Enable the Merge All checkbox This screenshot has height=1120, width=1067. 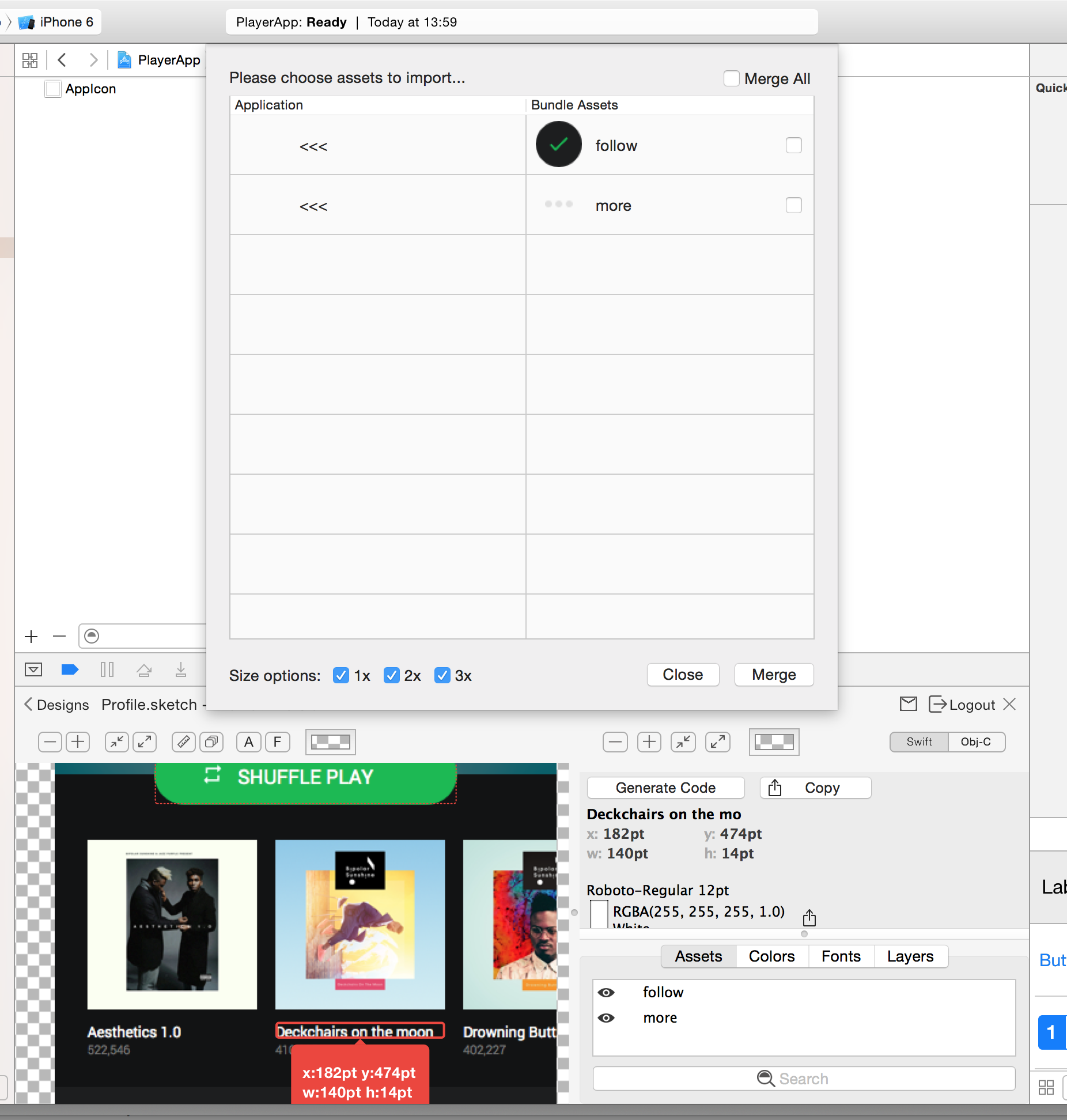point(732,78)
